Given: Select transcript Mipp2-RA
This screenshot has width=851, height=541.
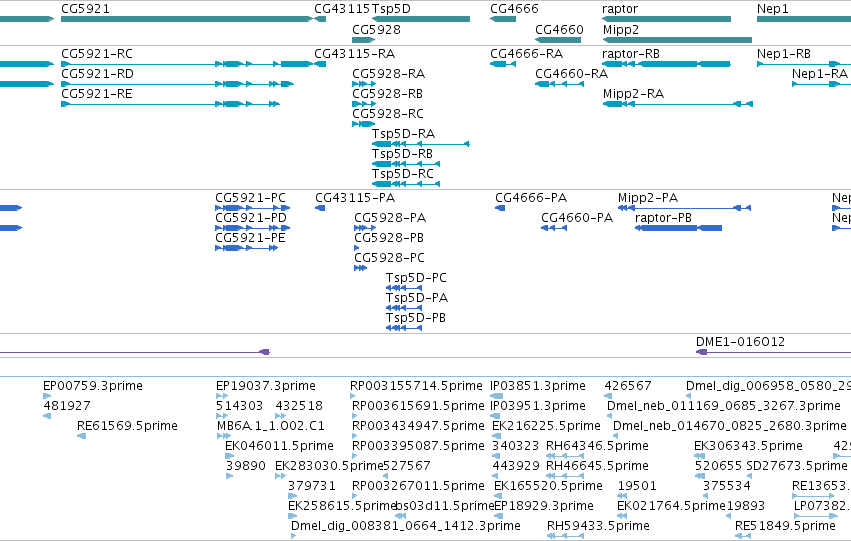Looking at the screenshot, I should click(677, 104).
